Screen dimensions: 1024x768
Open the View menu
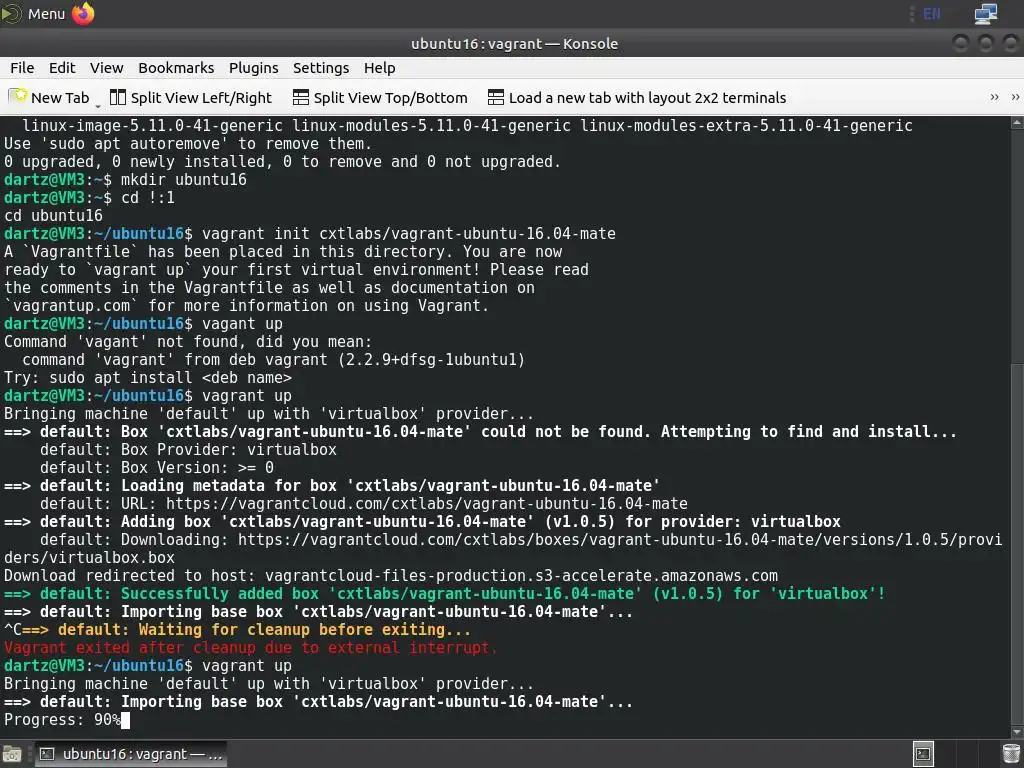[x=106, y=68]
